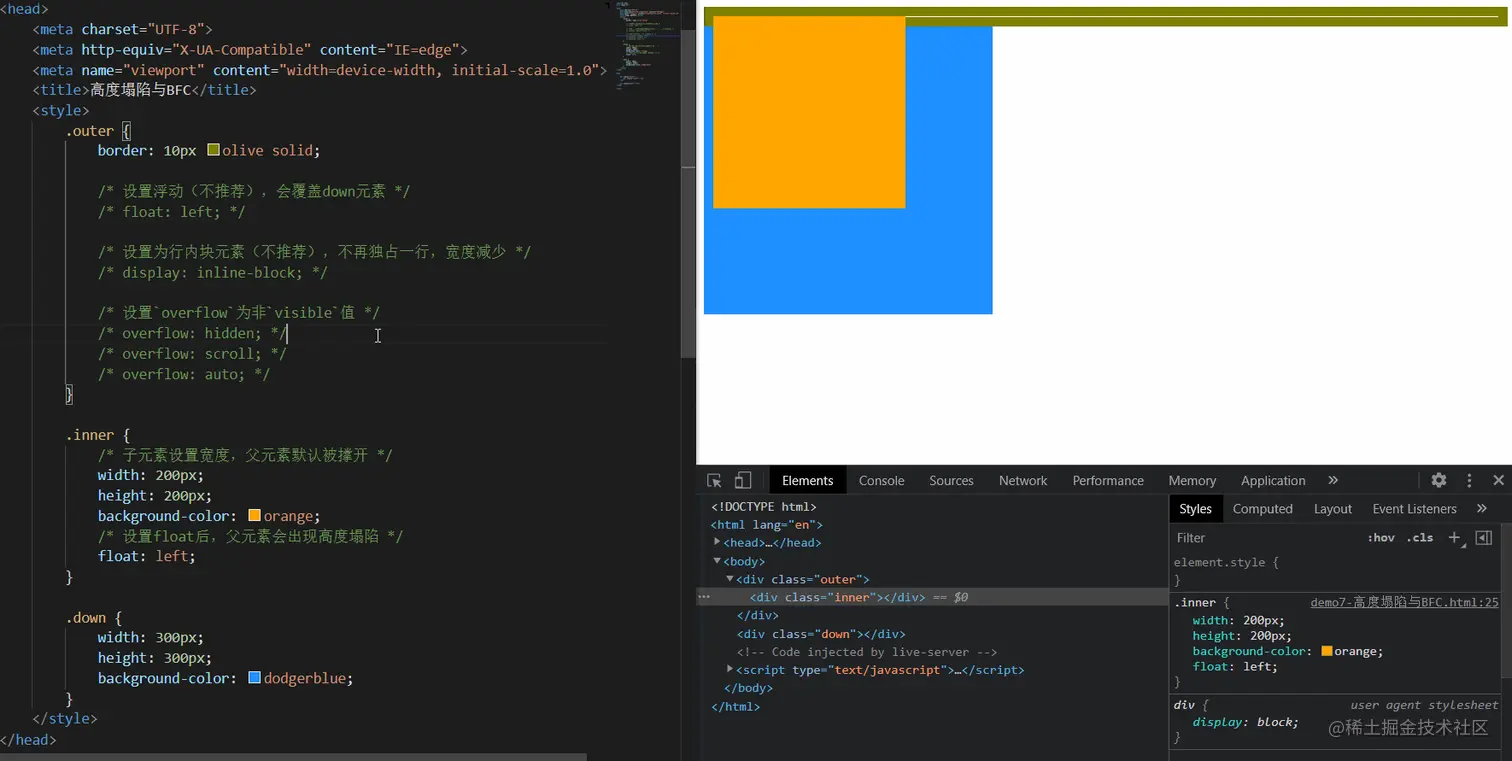This screenshot has height=761, width=1512.
Task: Click 'float: left;' in .inner code rule
Action: pyautogui.click(x=146, y=556)
